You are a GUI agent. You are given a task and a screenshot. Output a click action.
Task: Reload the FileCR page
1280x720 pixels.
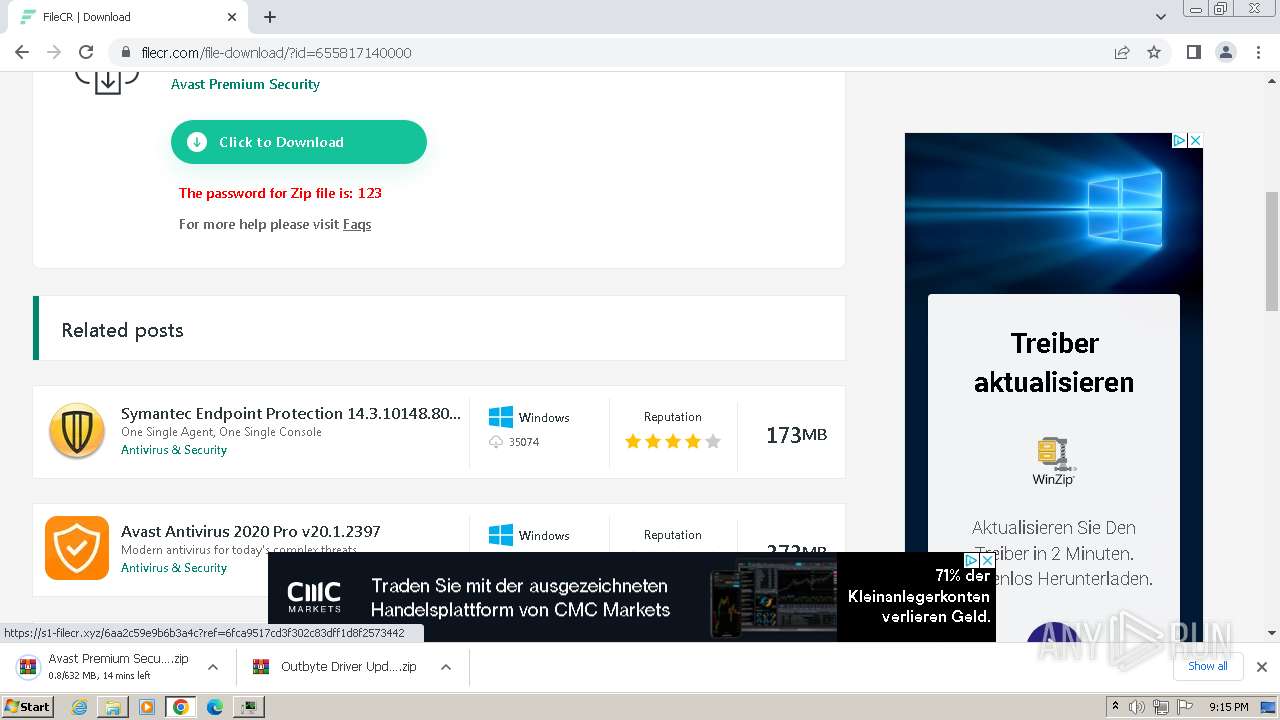click(x=86, y=52)
